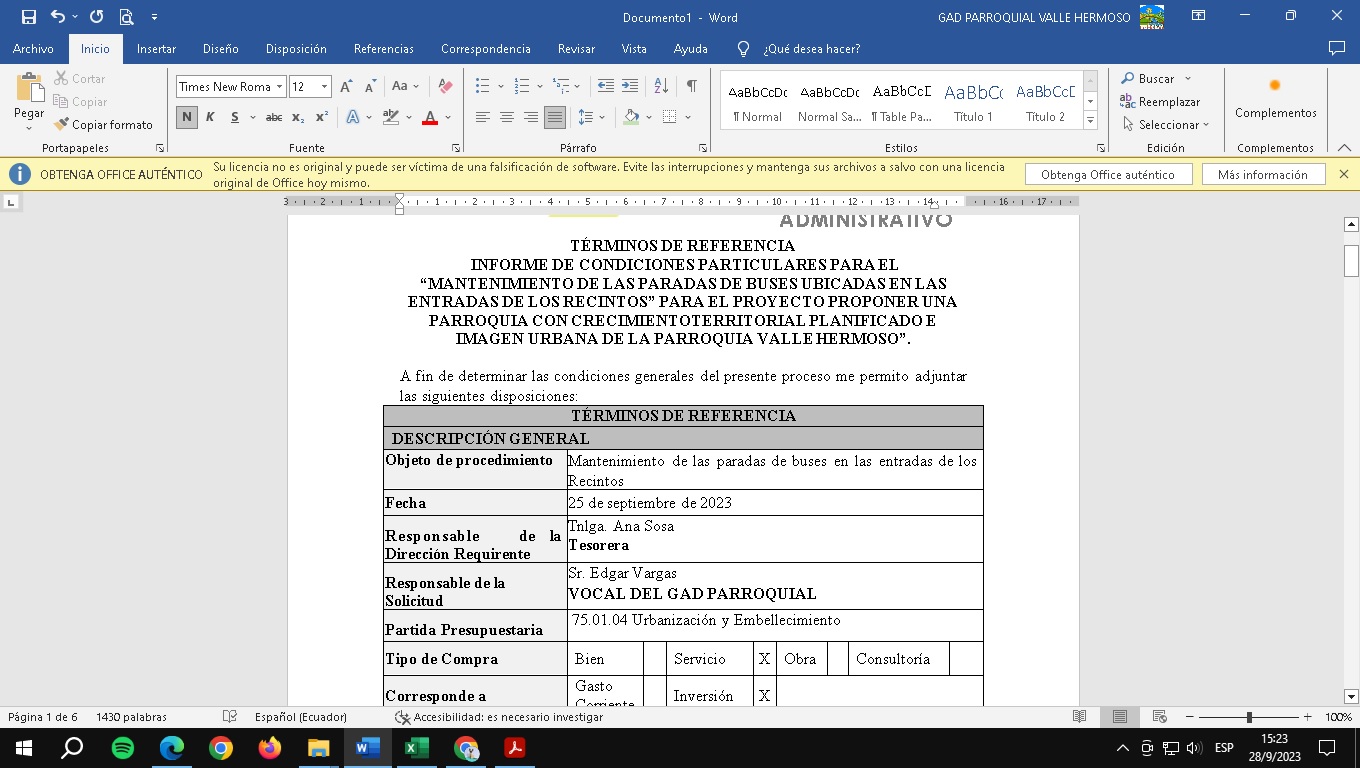Image resolution: width=1360 pixels, height=768 pixels.
Task: Click the Obtenga Office auténtico button
Action: coord(1108,175)
